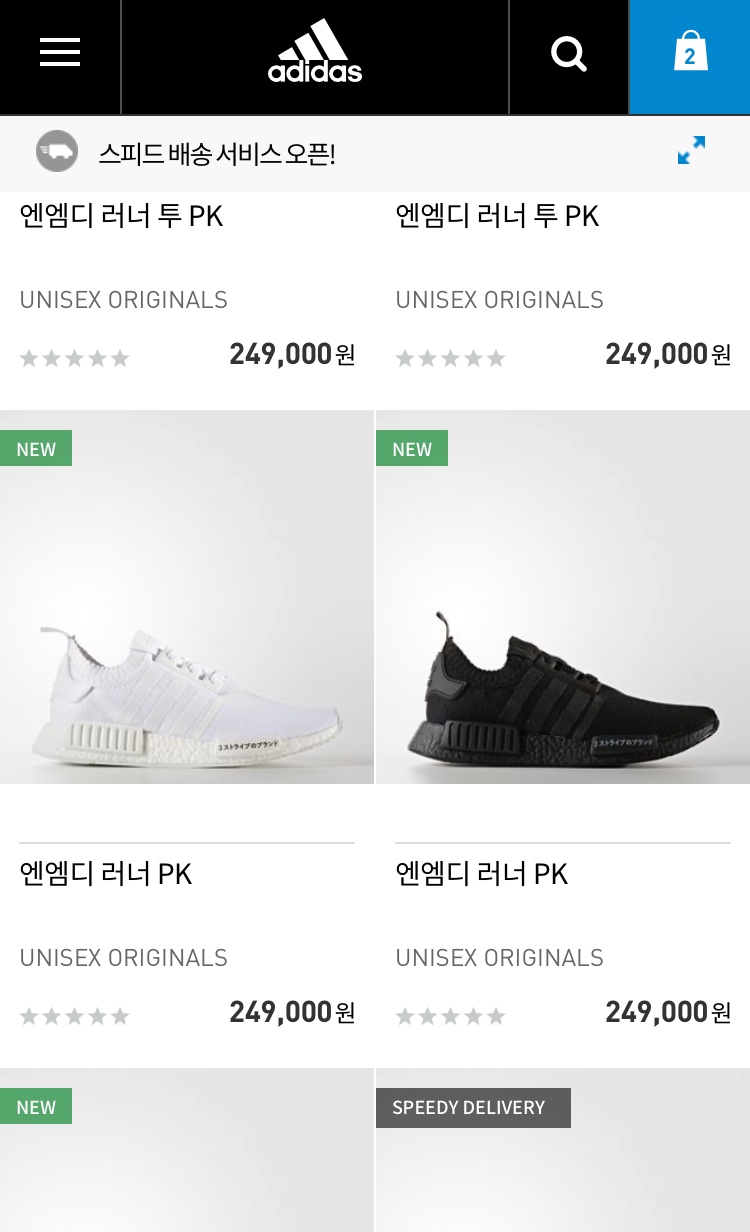The height and width of the screenshot is (1232, 750).
Task: Tap the 249,000원 price of the black shoe
Action: 668,1012
